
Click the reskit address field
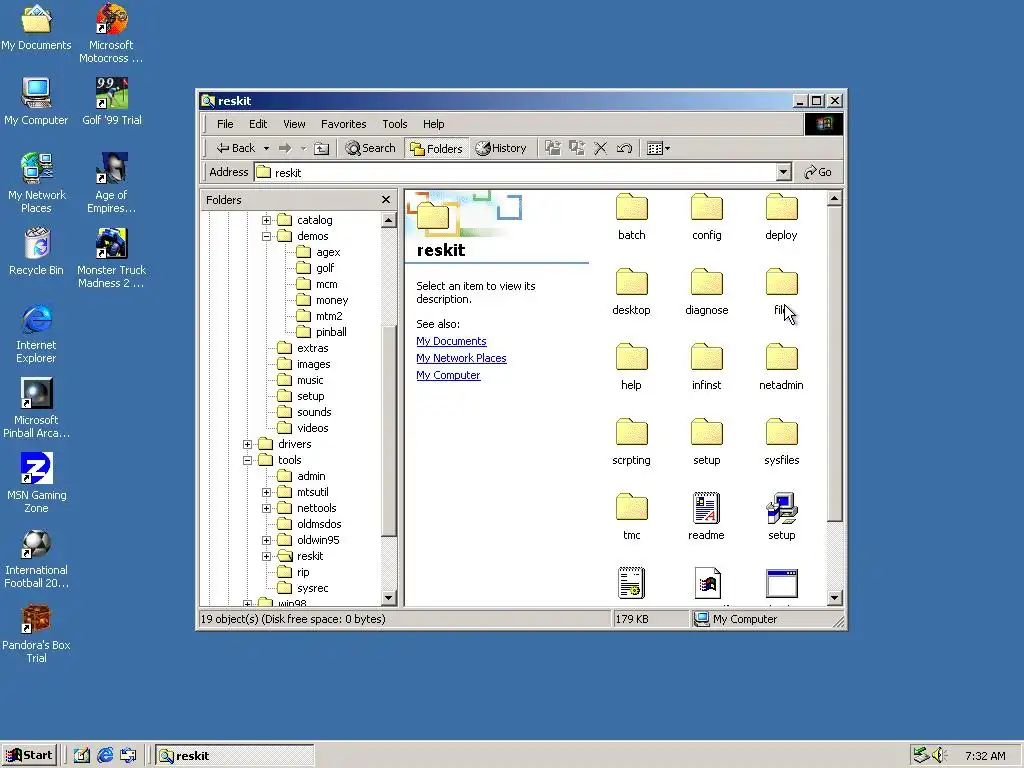(x=515, y=172)
